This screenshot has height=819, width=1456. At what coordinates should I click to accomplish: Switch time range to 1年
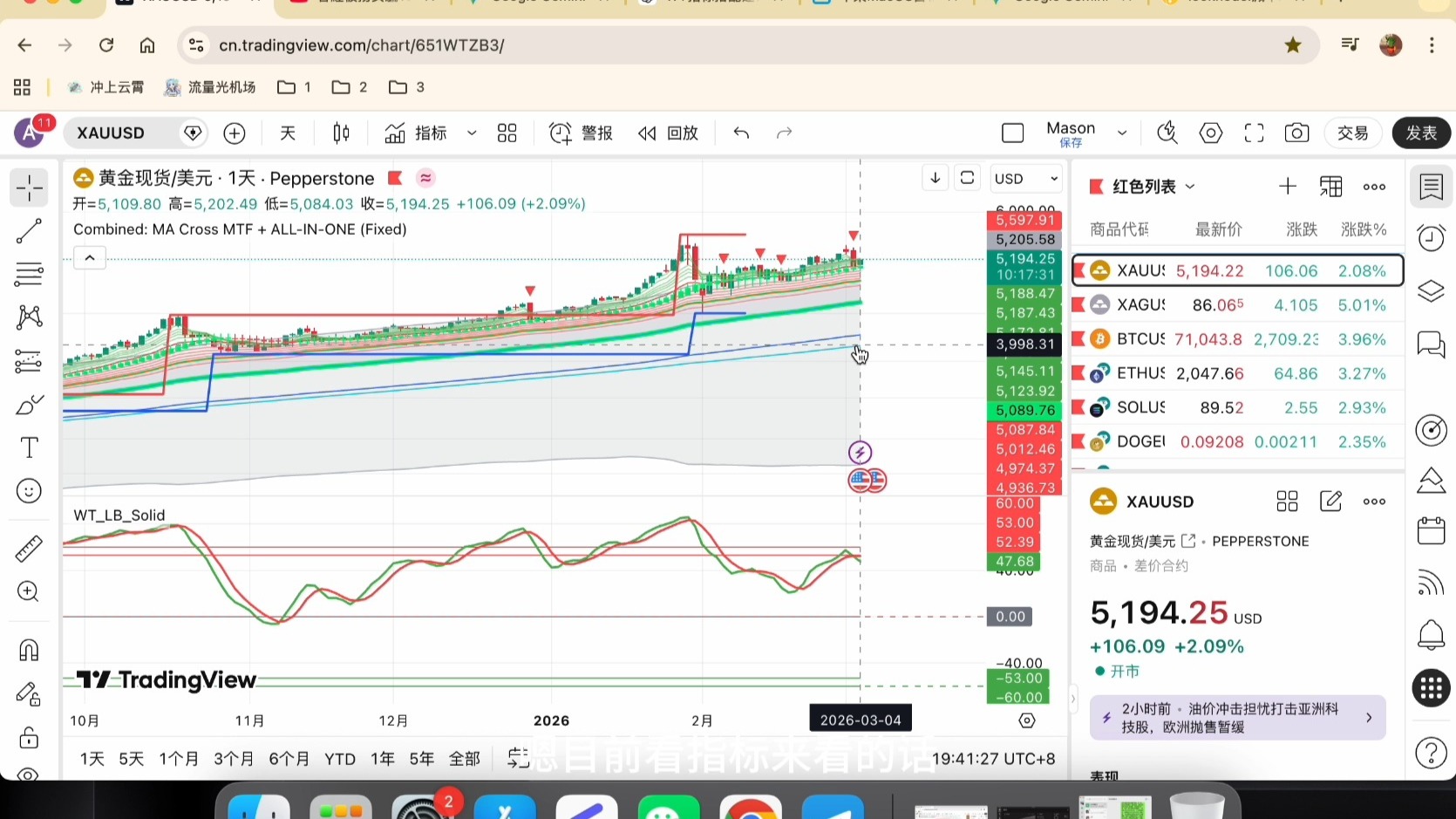point(383,759)
